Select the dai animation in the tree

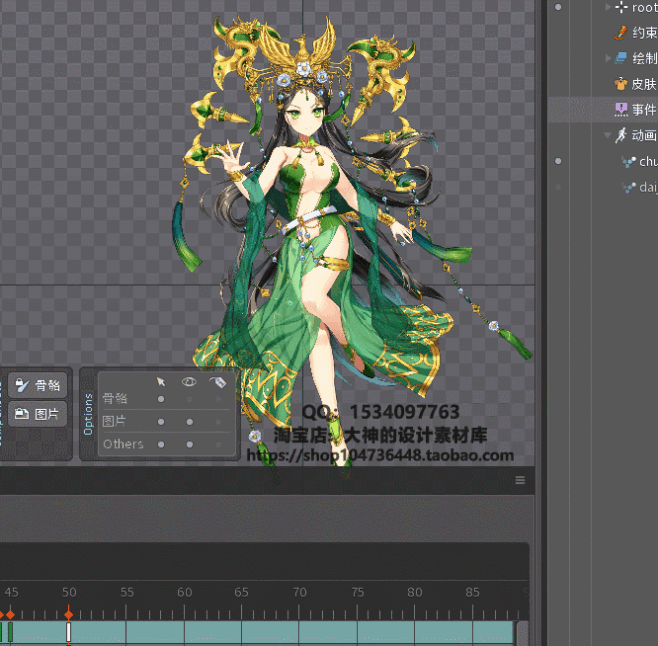[x=648, y=187]
